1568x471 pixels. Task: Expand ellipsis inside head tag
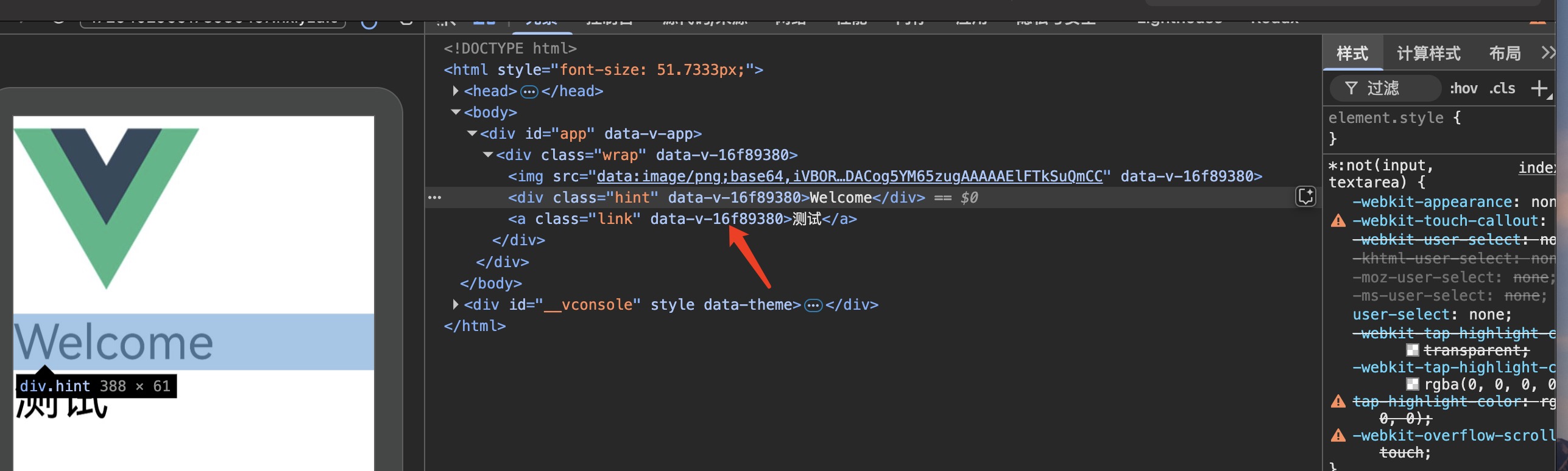click(529, 92)
